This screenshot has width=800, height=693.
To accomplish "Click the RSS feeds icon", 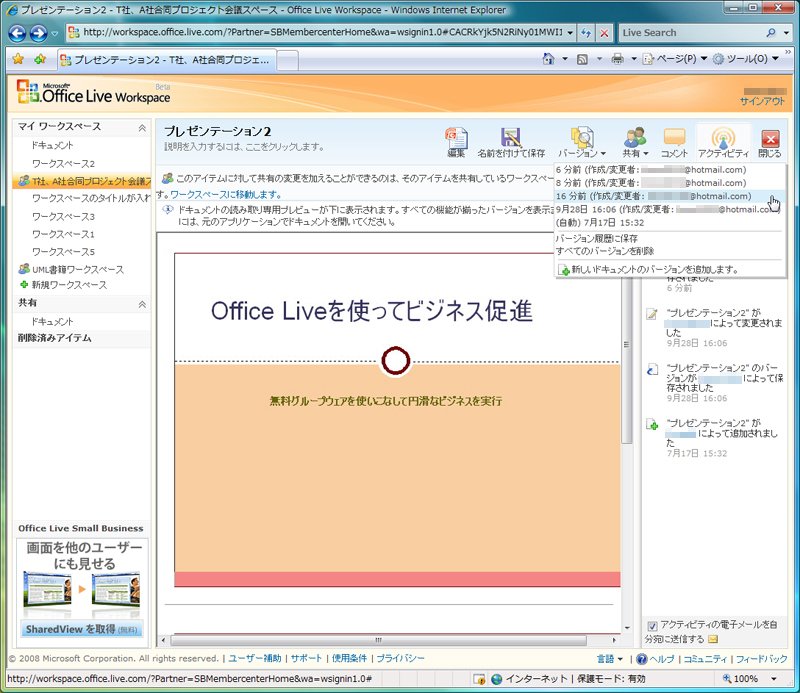I will pyautogui.click(x=582, y=59).
